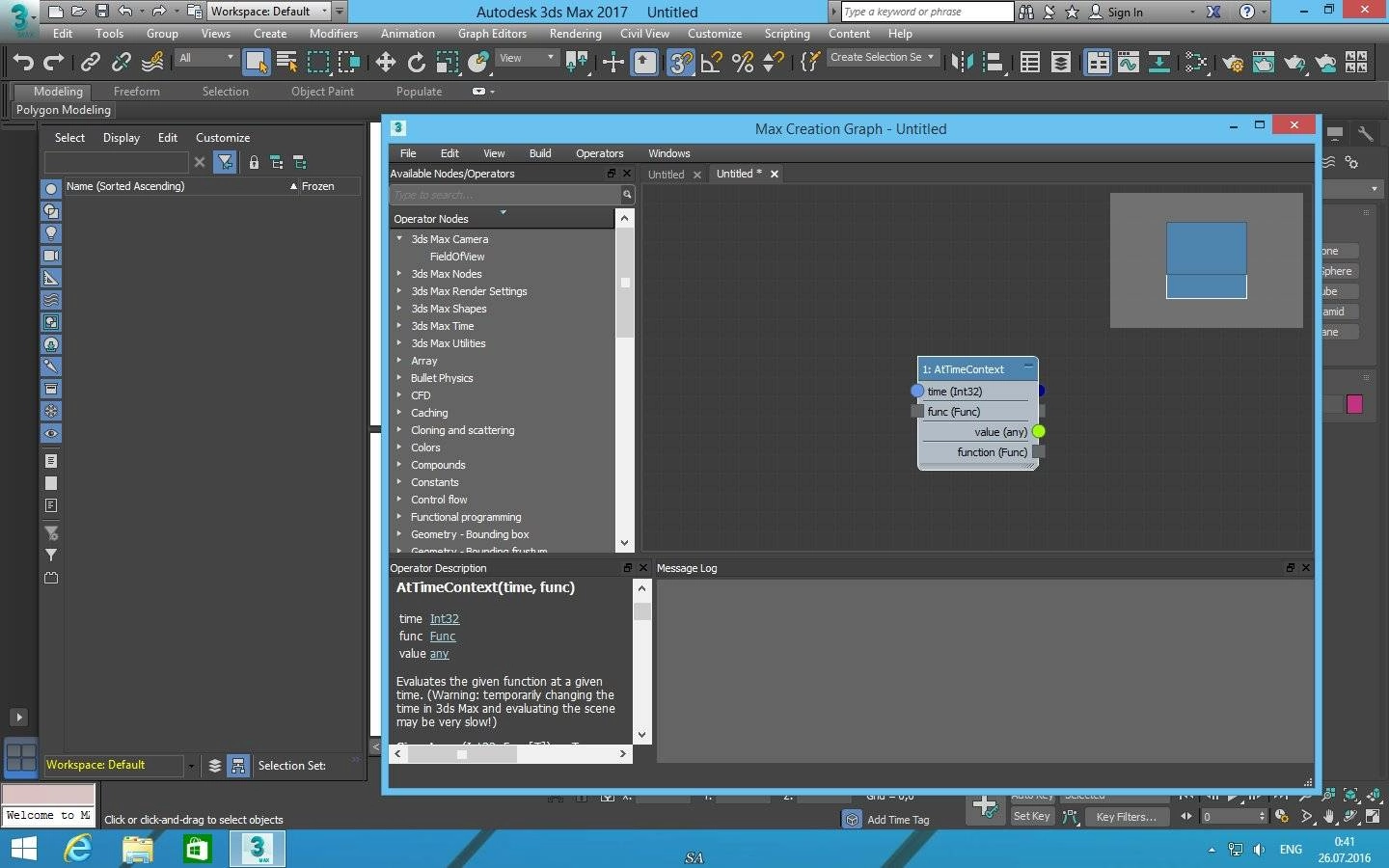This screenshot has width=1389, height=868.
Task: Open Internet Explorer from taskbar
Action: (x=78, y=849)
